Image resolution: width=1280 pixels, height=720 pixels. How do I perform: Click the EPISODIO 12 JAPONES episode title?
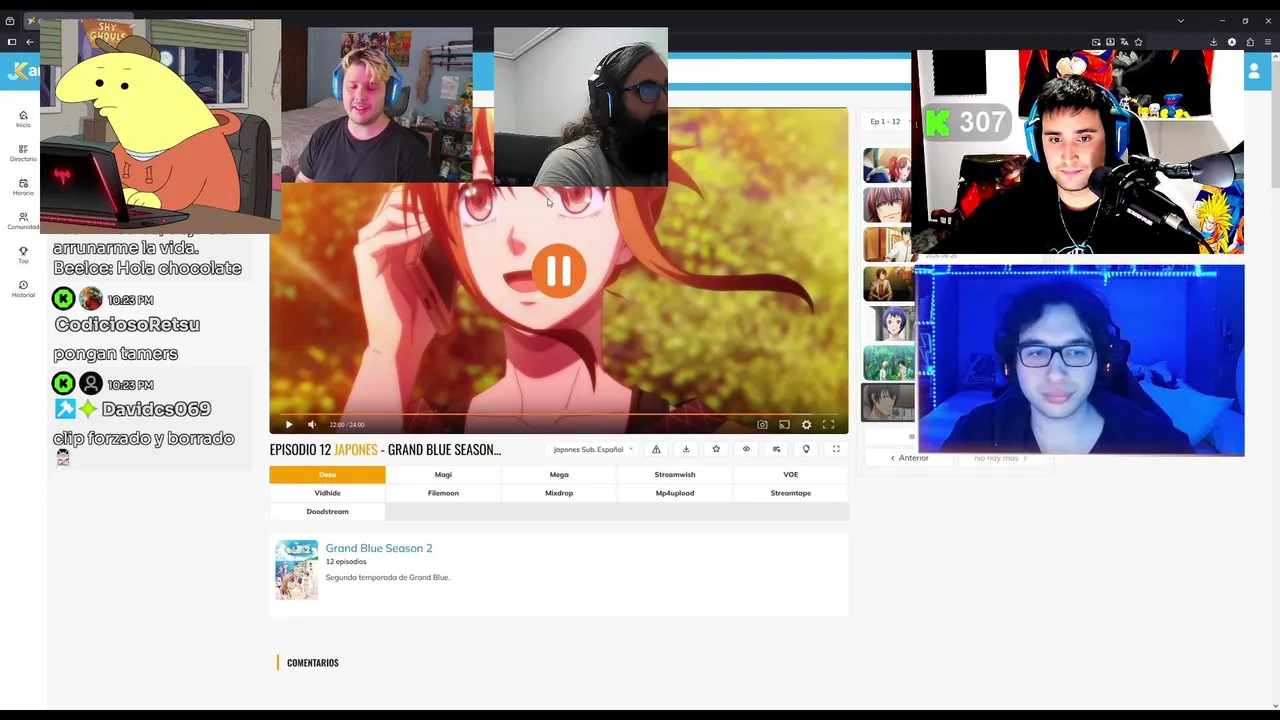point(385,450)
